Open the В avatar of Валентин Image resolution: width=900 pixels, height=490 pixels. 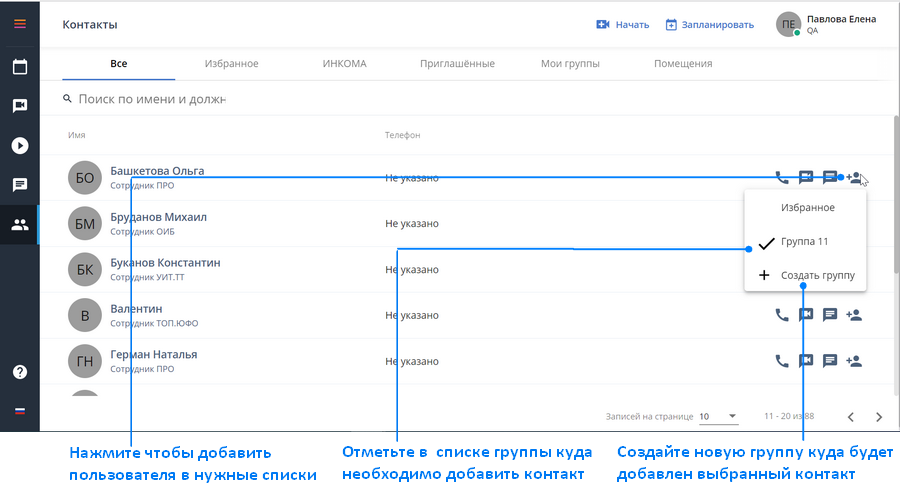click(x=85, y=315)
